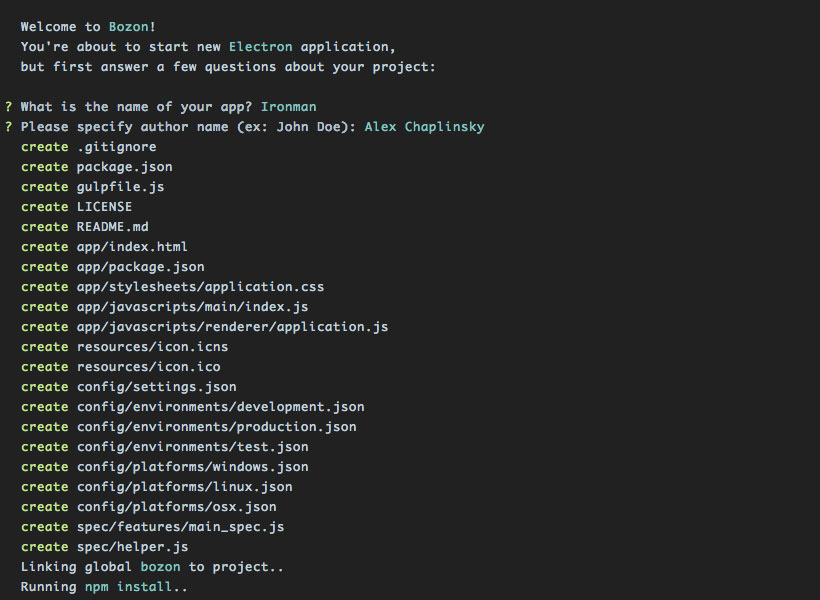Select config/environments/production.json path
Screen dimensions: 820x600
tap(216, 427)
